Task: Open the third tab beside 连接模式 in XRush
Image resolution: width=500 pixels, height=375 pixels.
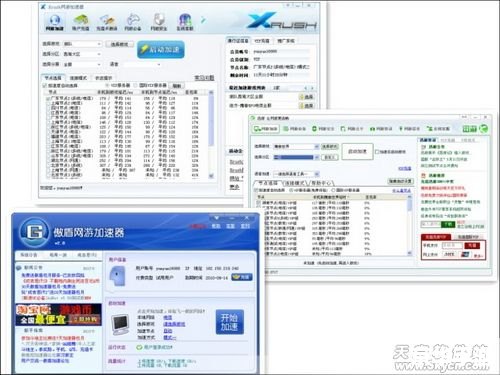Action: coord(104,78)
